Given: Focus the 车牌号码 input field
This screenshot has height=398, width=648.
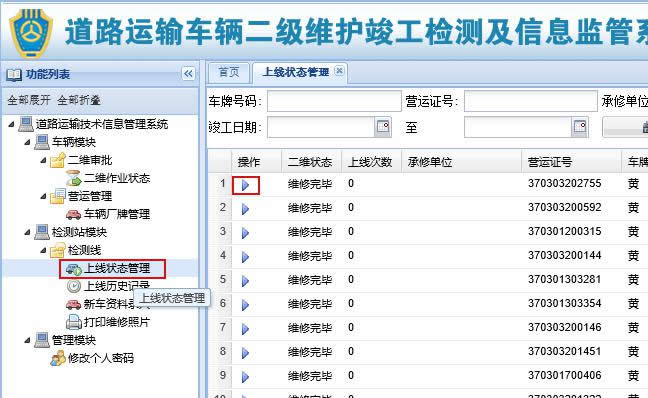Looking at the screenshot, I should 334,101.
